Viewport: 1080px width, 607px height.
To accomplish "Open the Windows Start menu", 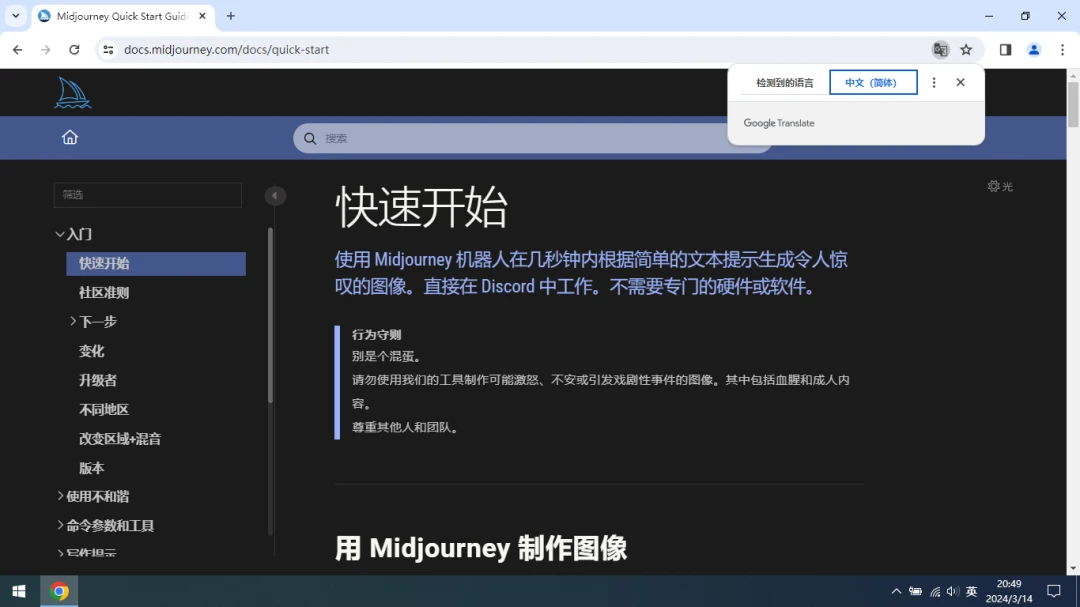I will (19, 591).
